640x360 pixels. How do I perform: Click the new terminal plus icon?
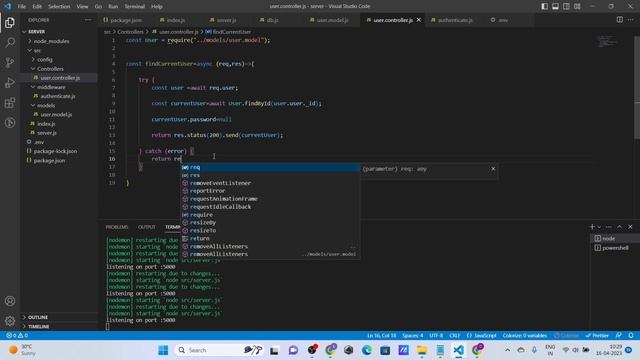click(592, 227)
